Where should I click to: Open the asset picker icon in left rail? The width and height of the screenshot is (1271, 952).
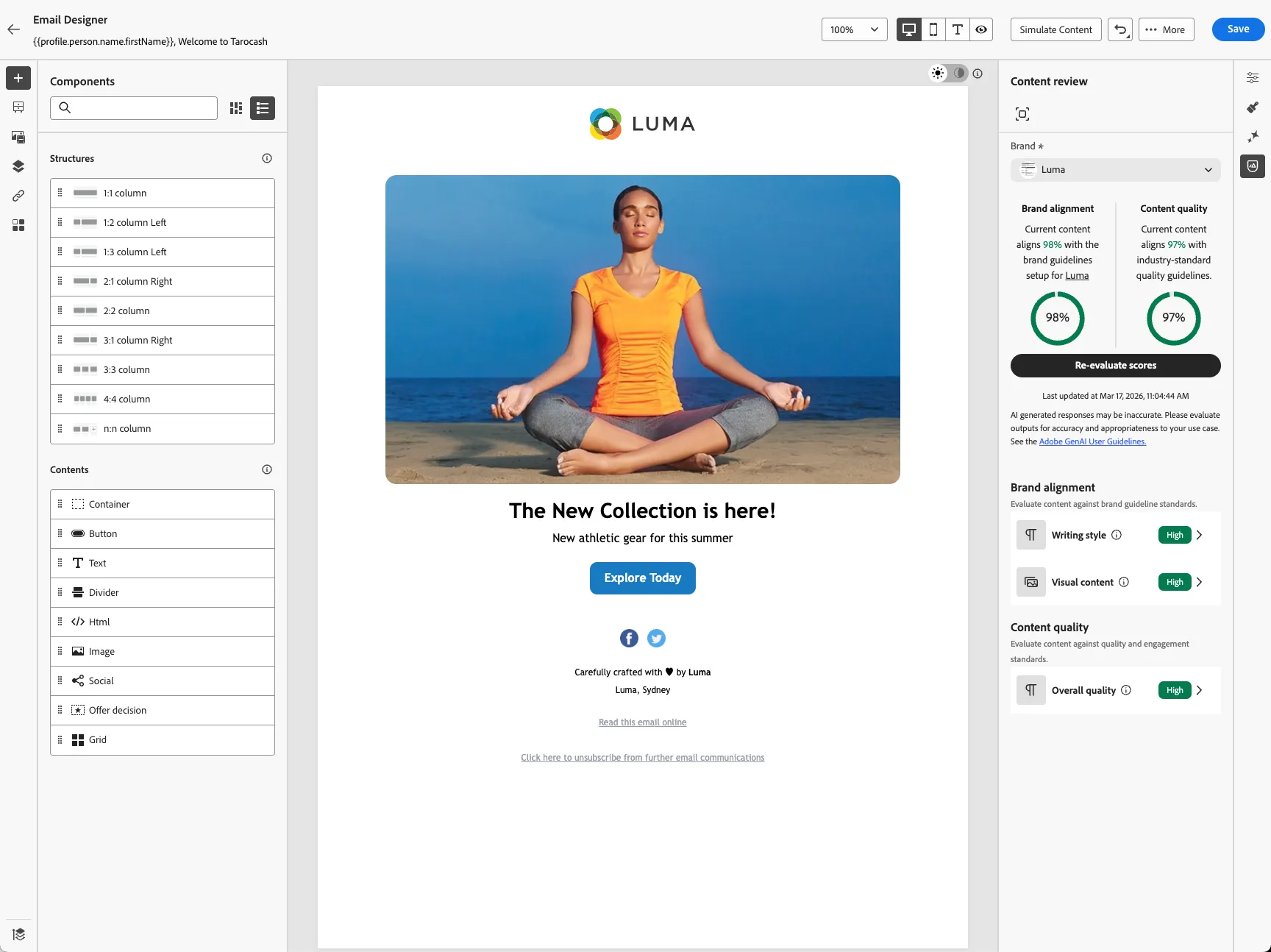coord(18,137)
